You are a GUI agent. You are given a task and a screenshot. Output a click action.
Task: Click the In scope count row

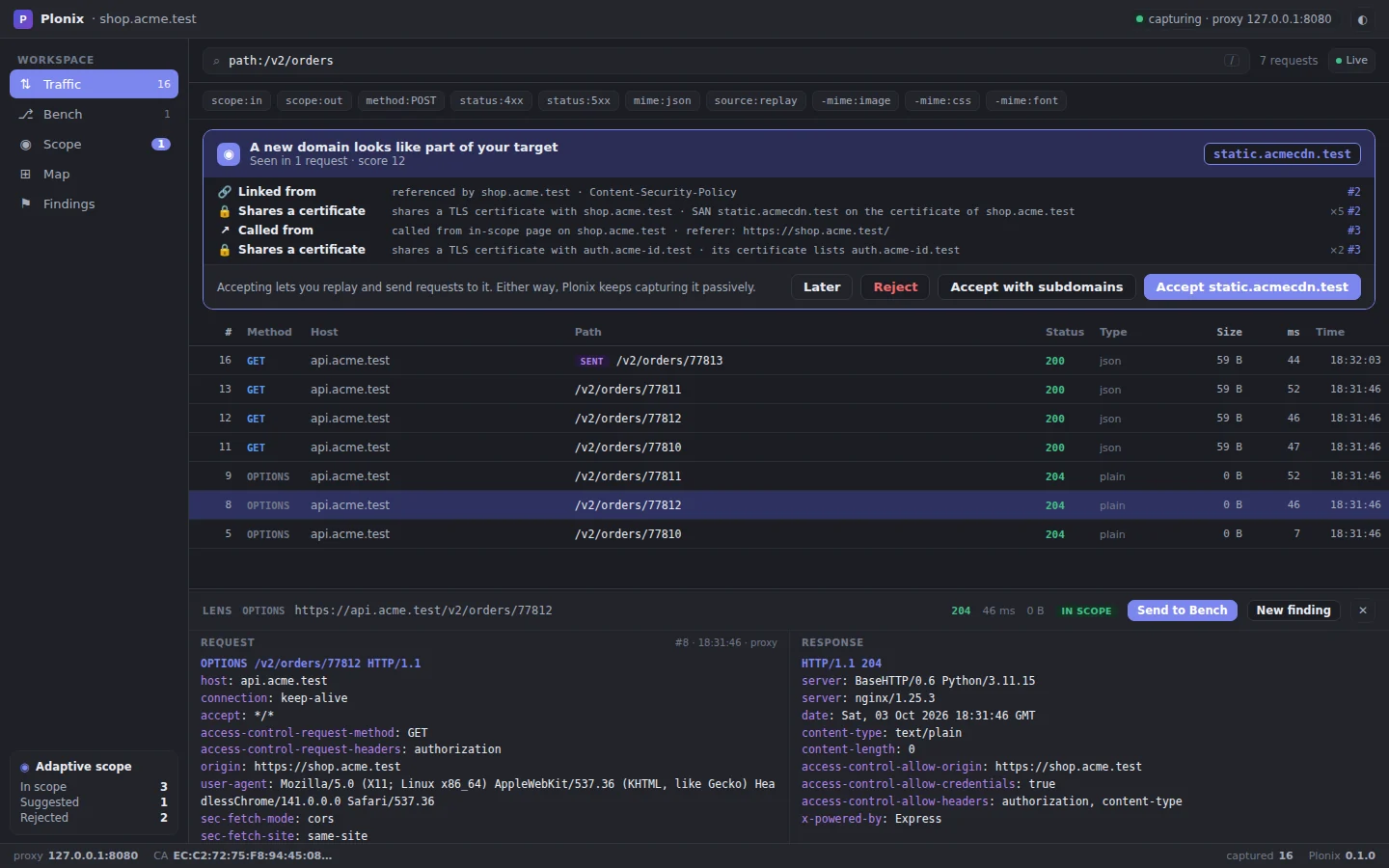click(x=94, y=787)
